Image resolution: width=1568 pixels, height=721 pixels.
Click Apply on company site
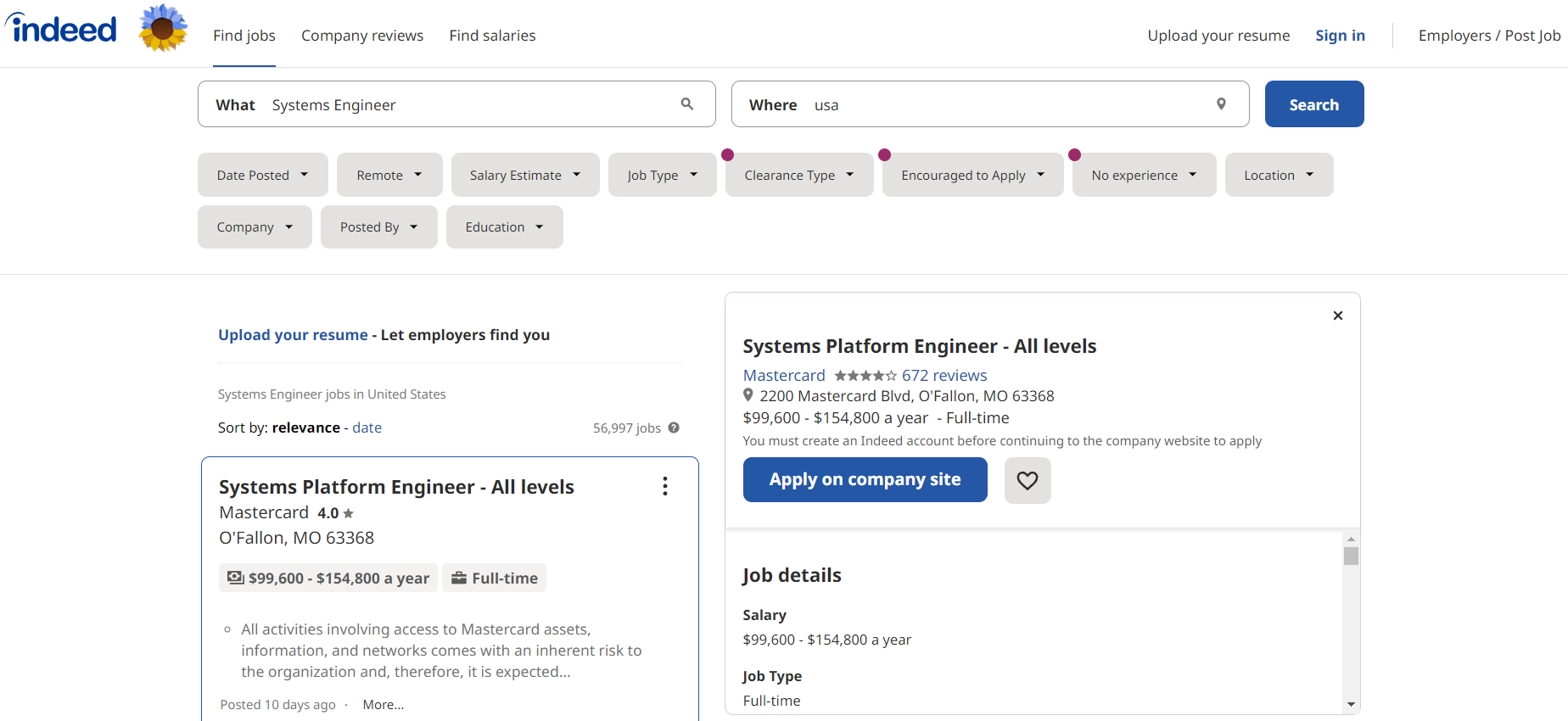click(865, 480)
